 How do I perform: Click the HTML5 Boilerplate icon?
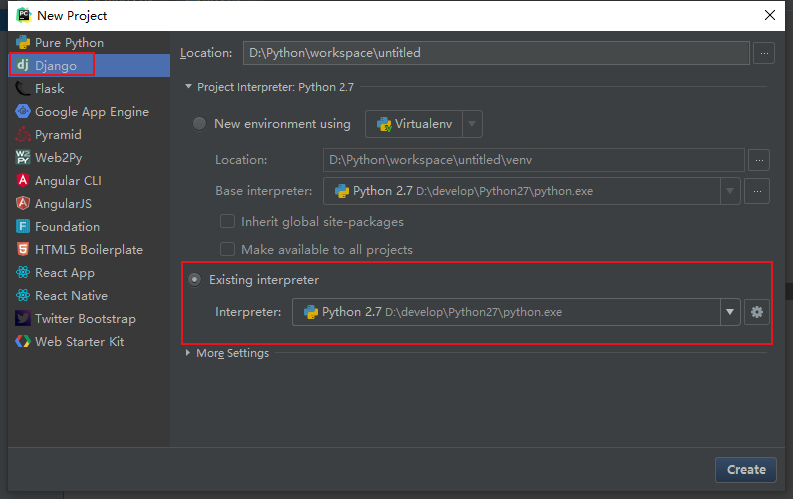pos(23,249)
